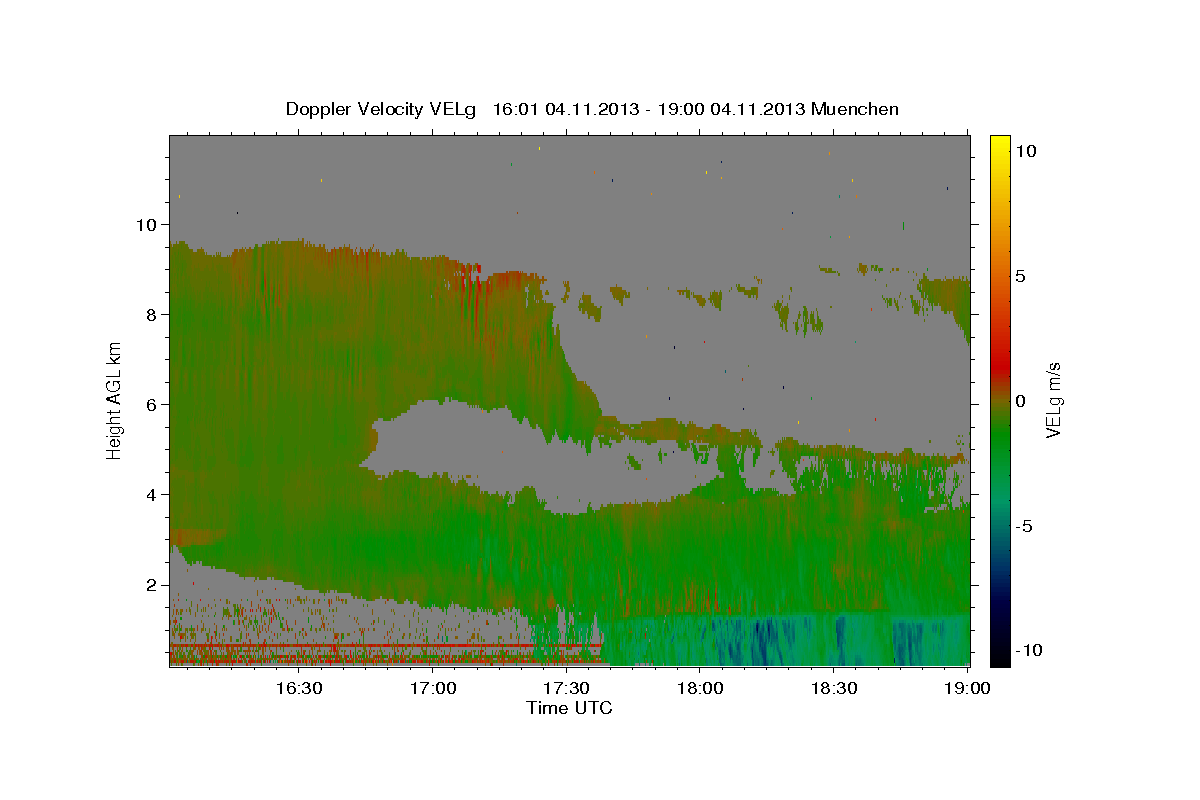The width and height of the screenshot is (1200, 800).
Task: Click the 'Height AGL km' axis title
Action: pyautogui.click(x=115, y=401)
